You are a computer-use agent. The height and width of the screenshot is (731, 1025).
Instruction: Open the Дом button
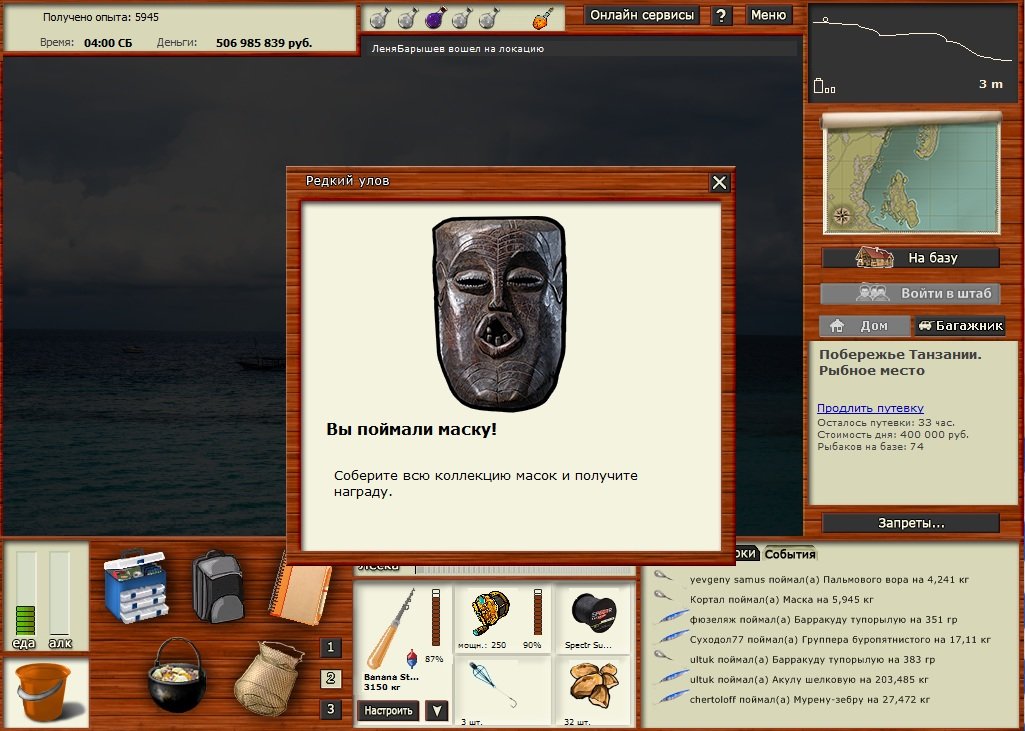(x=864, y=326)
